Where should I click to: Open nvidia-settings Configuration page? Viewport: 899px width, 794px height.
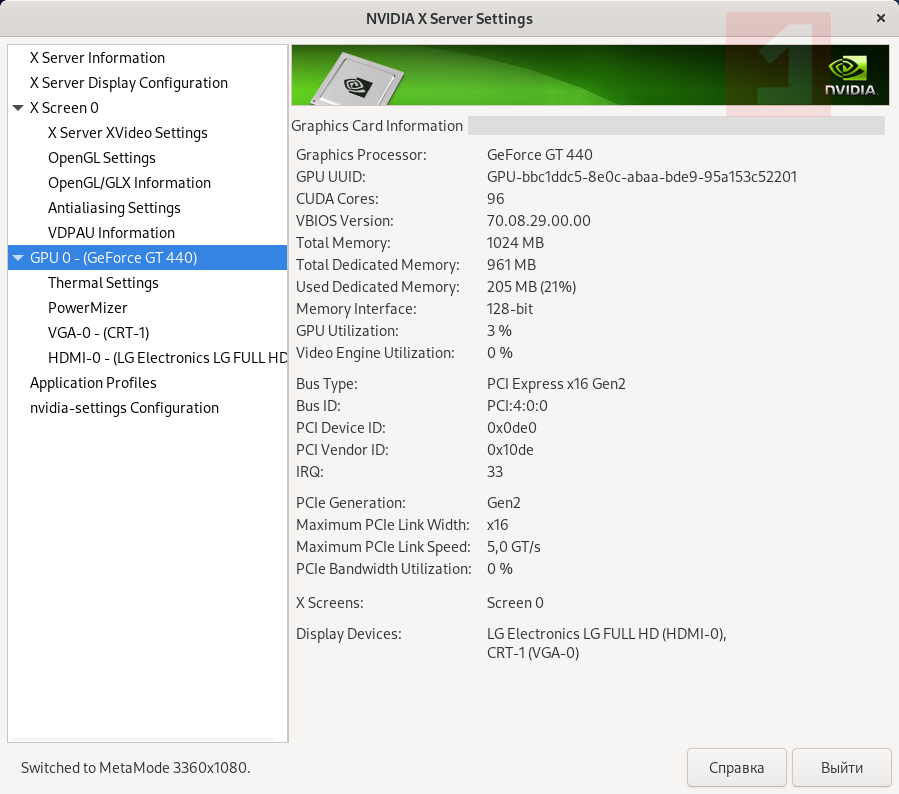(x=124, y=408)
